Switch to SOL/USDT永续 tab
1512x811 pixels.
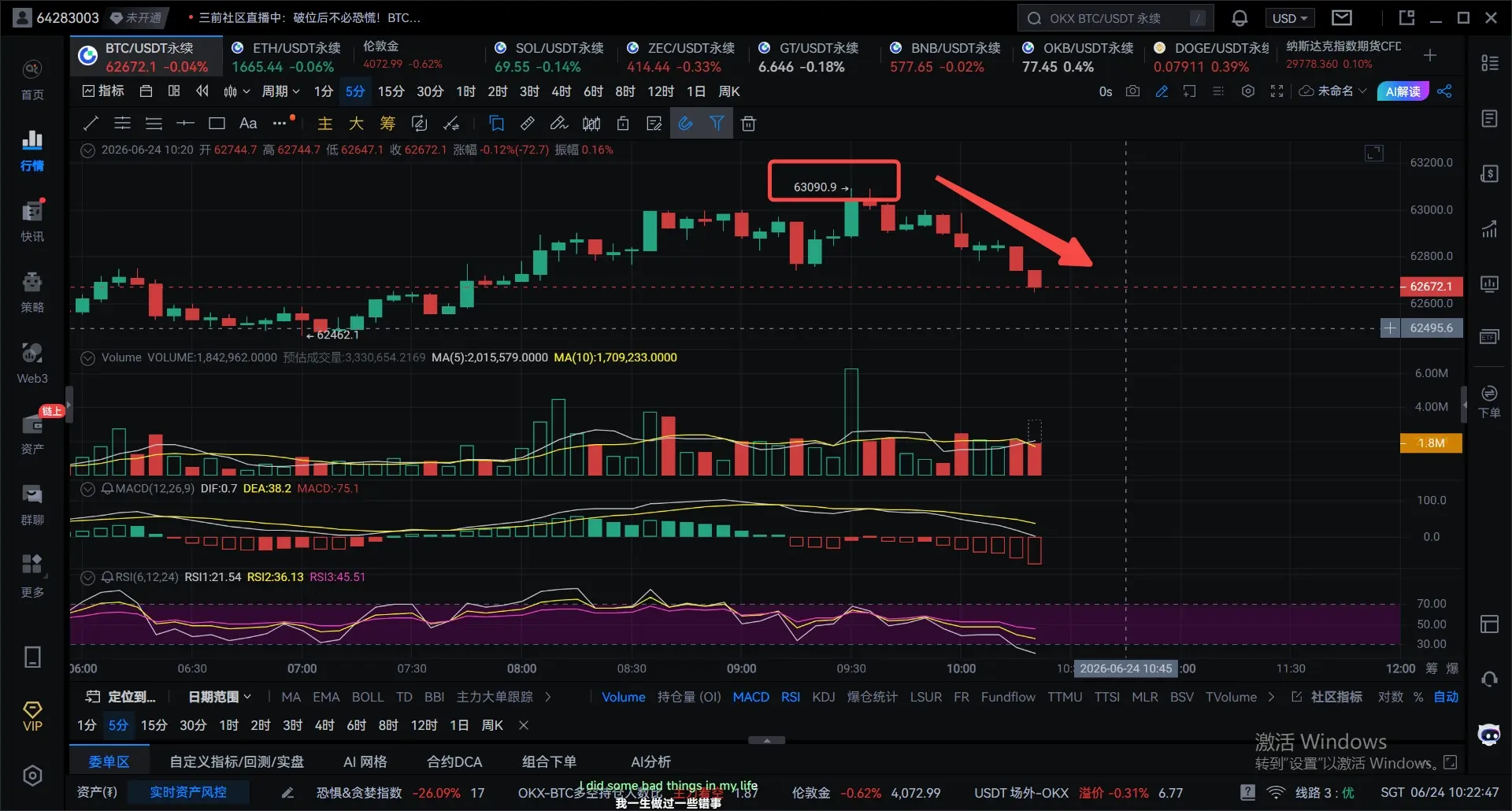pyautogui.click(x=550, y=57)
